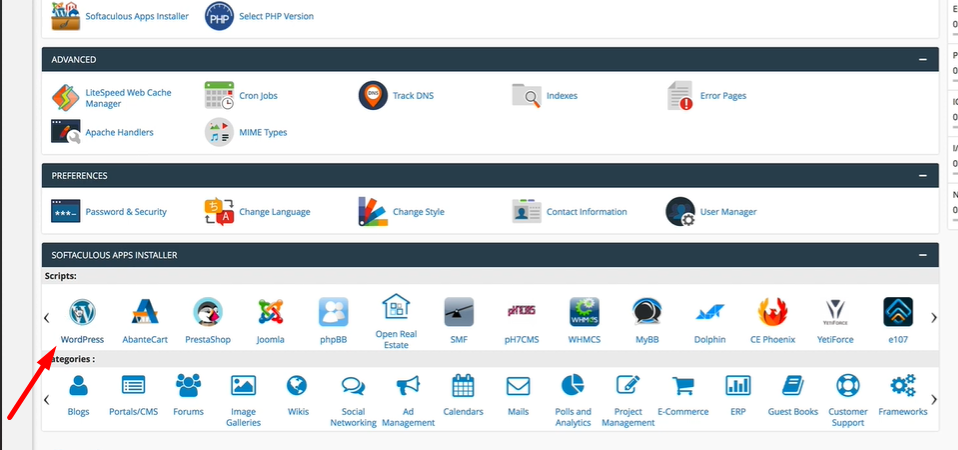
Task: Select the pH7CMS script icon
Action: click(x=522, y=312)
